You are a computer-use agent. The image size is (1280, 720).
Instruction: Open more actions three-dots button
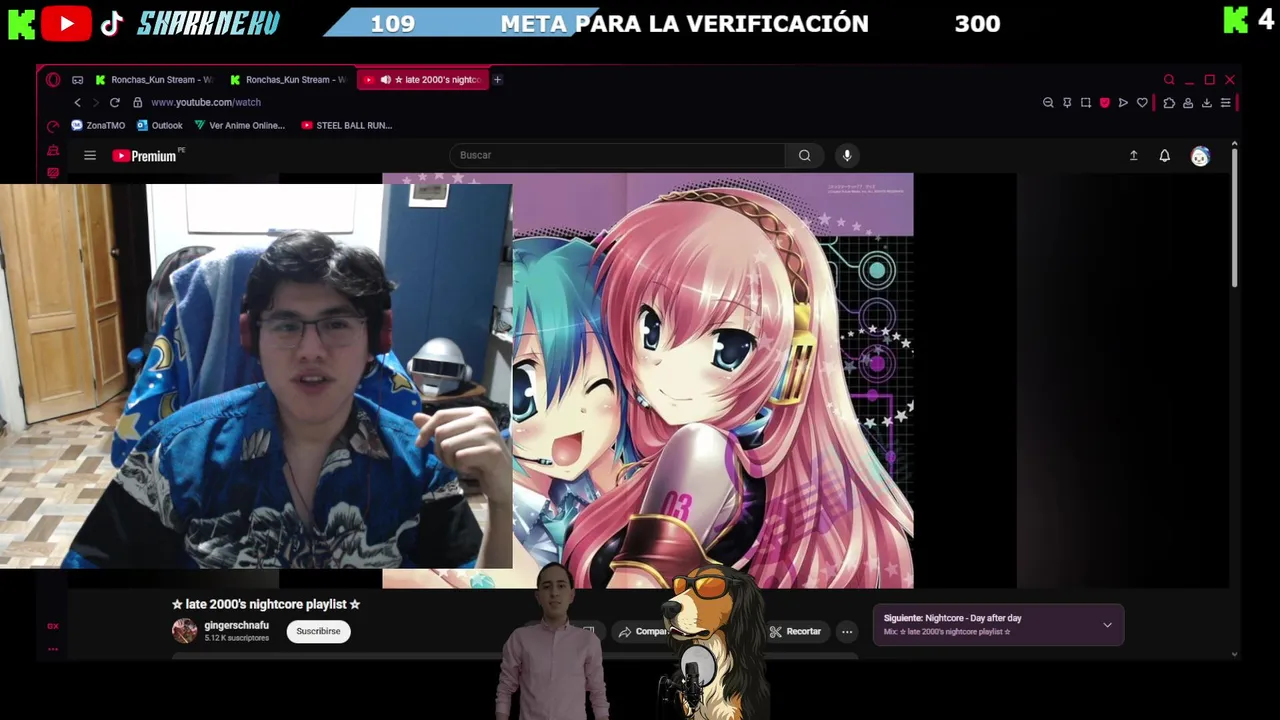[847, 631]
